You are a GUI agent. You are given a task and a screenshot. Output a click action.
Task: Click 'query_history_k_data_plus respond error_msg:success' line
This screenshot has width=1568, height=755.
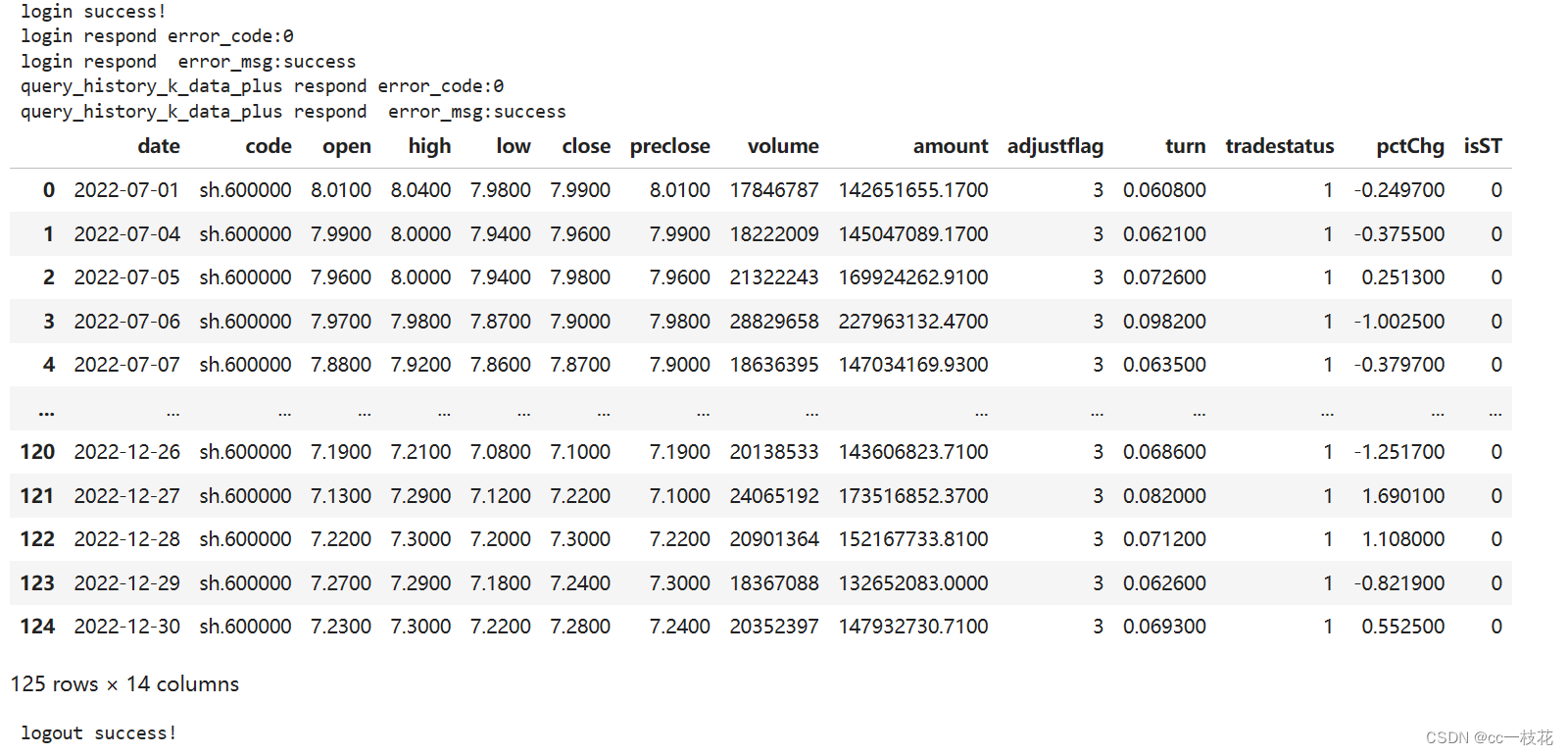point(293,112)
